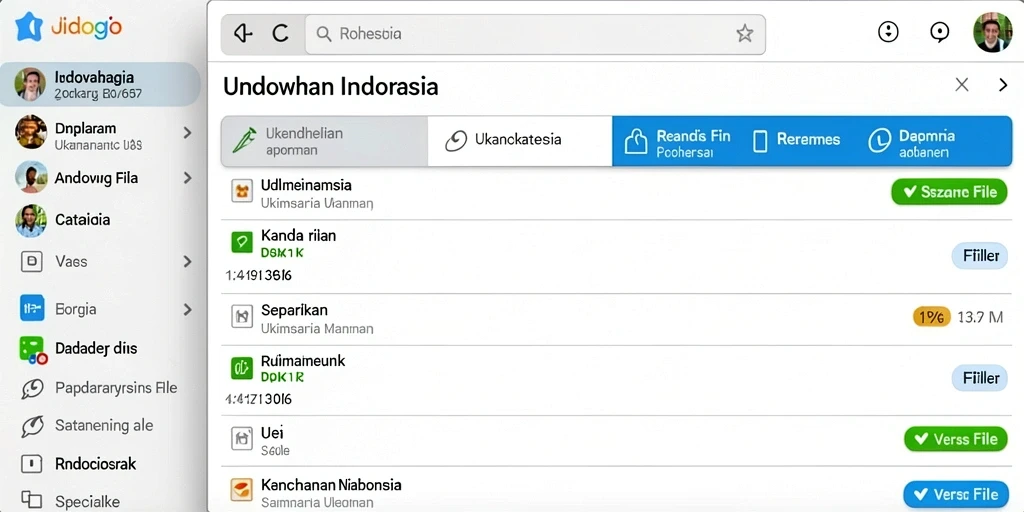Select the Ukendhelian aporman tab
This screenshot has height=512, width=1024.
pos(325,141)
